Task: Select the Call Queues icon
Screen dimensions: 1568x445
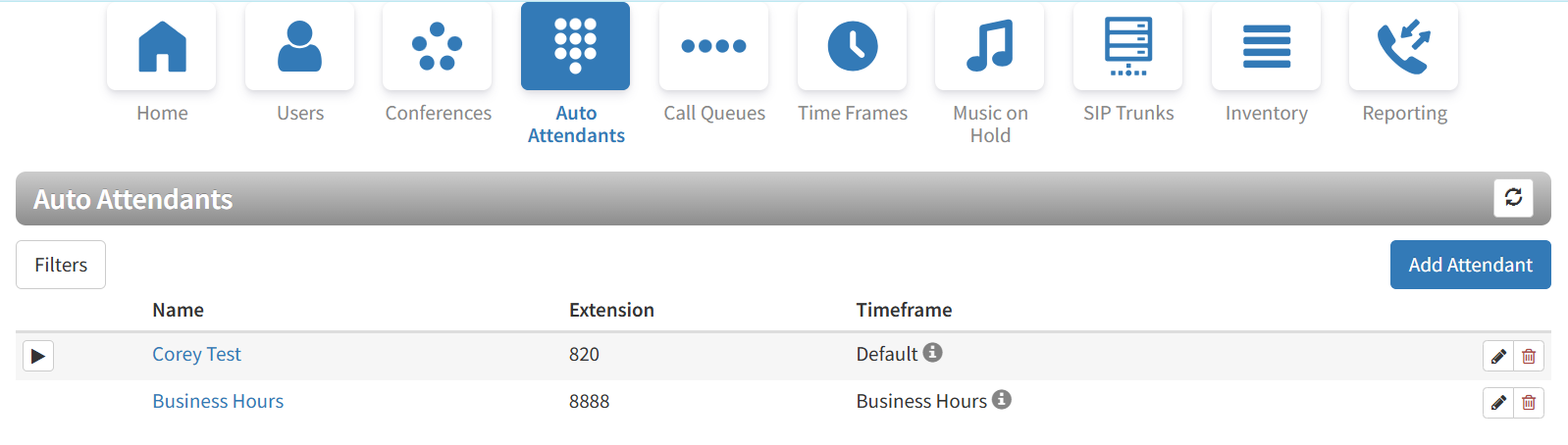Action: pyautogui.click(x=713, y=47)
